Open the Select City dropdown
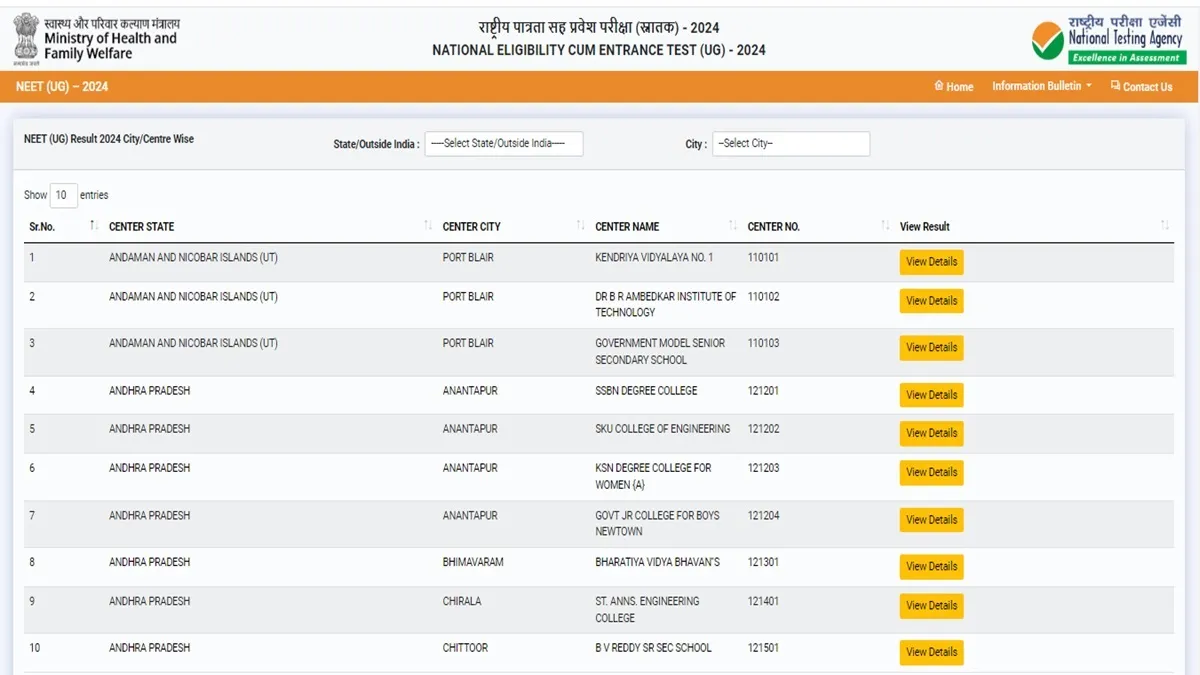The height and width of the screenshot is (675, 1200). tap(791, 144)
